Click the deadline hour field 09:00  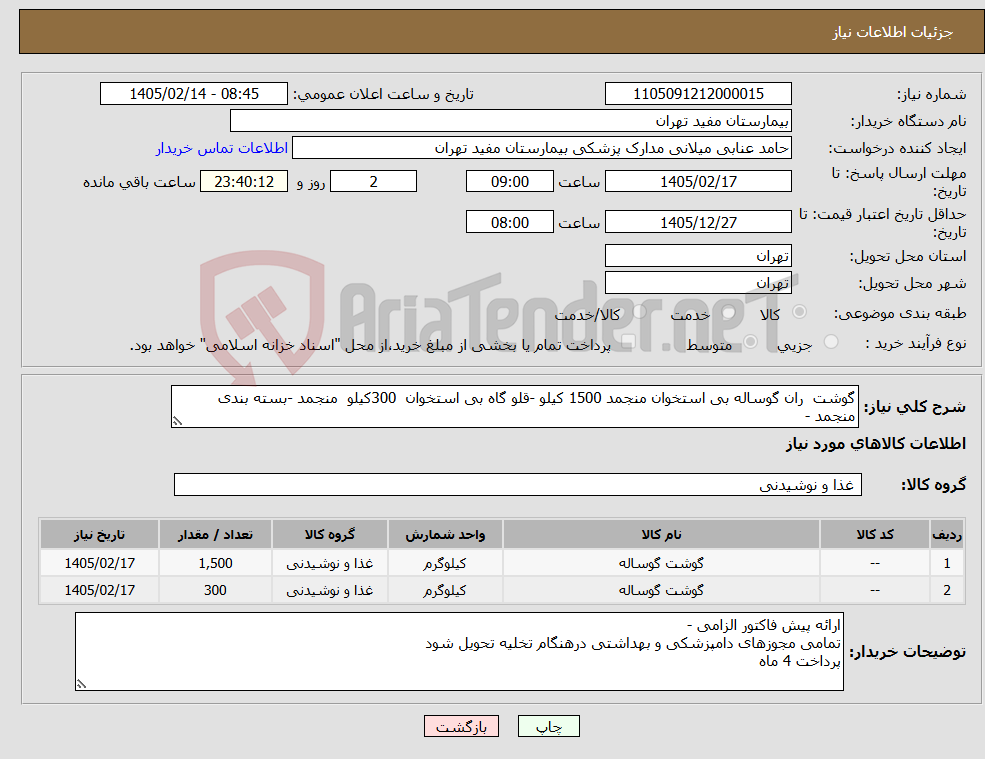[509, 182]
